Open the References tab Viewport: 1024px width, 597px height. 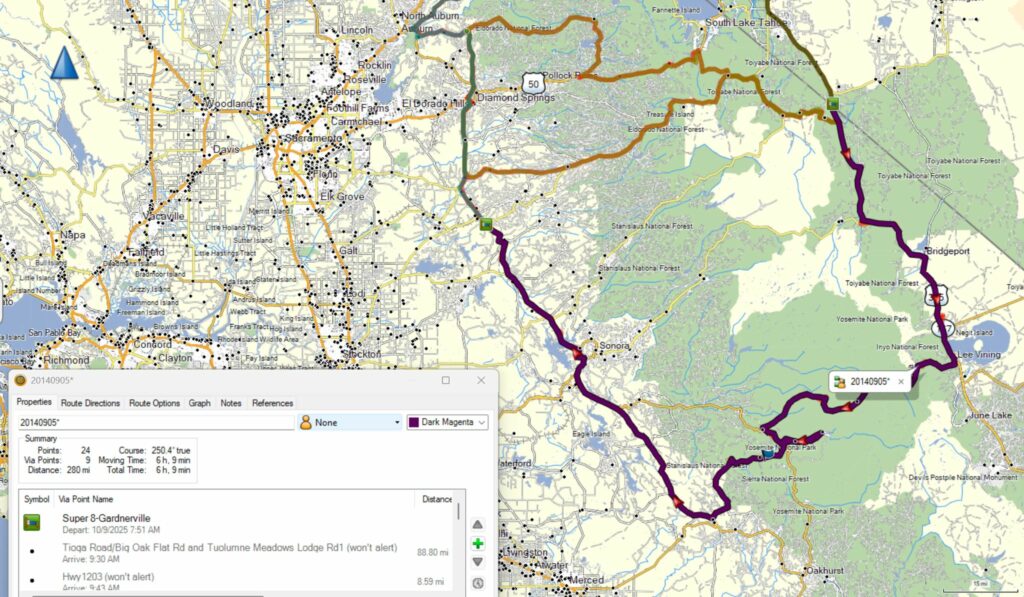[272, 403]
